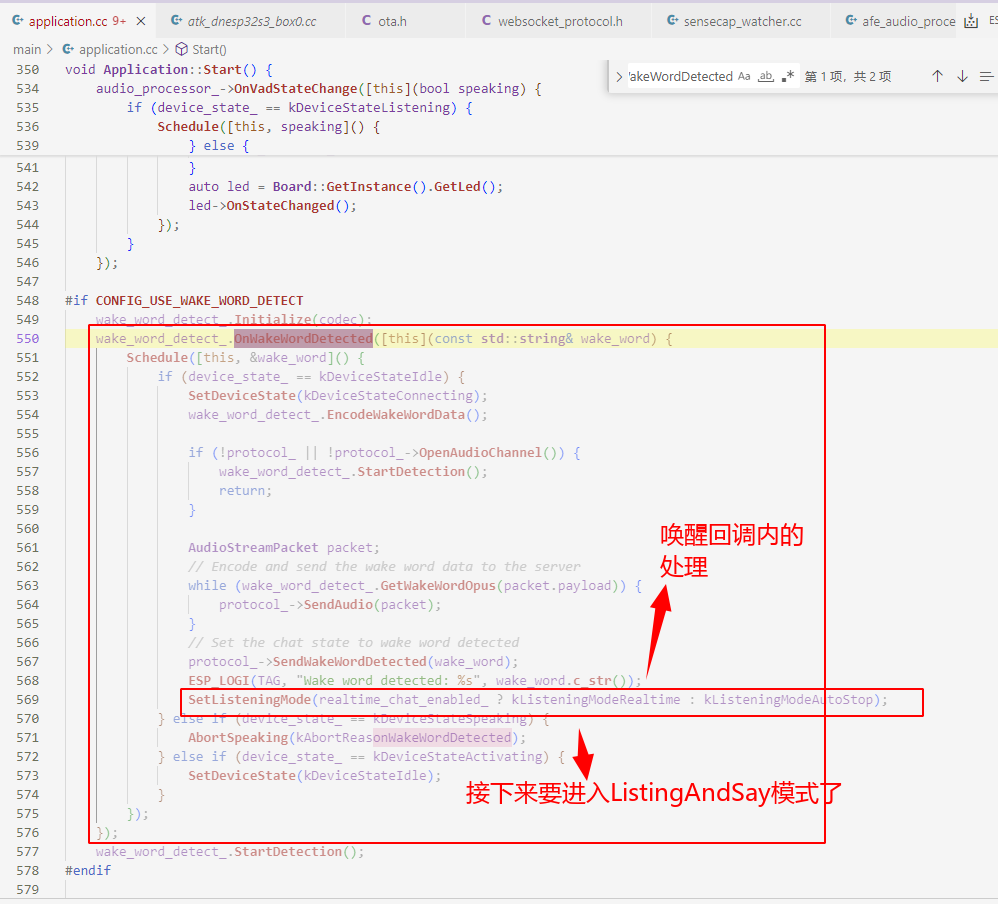Click the download-style icon in the editor title bar
The width and height of the screenshot is (998, 904).
[x=971, y=21]
